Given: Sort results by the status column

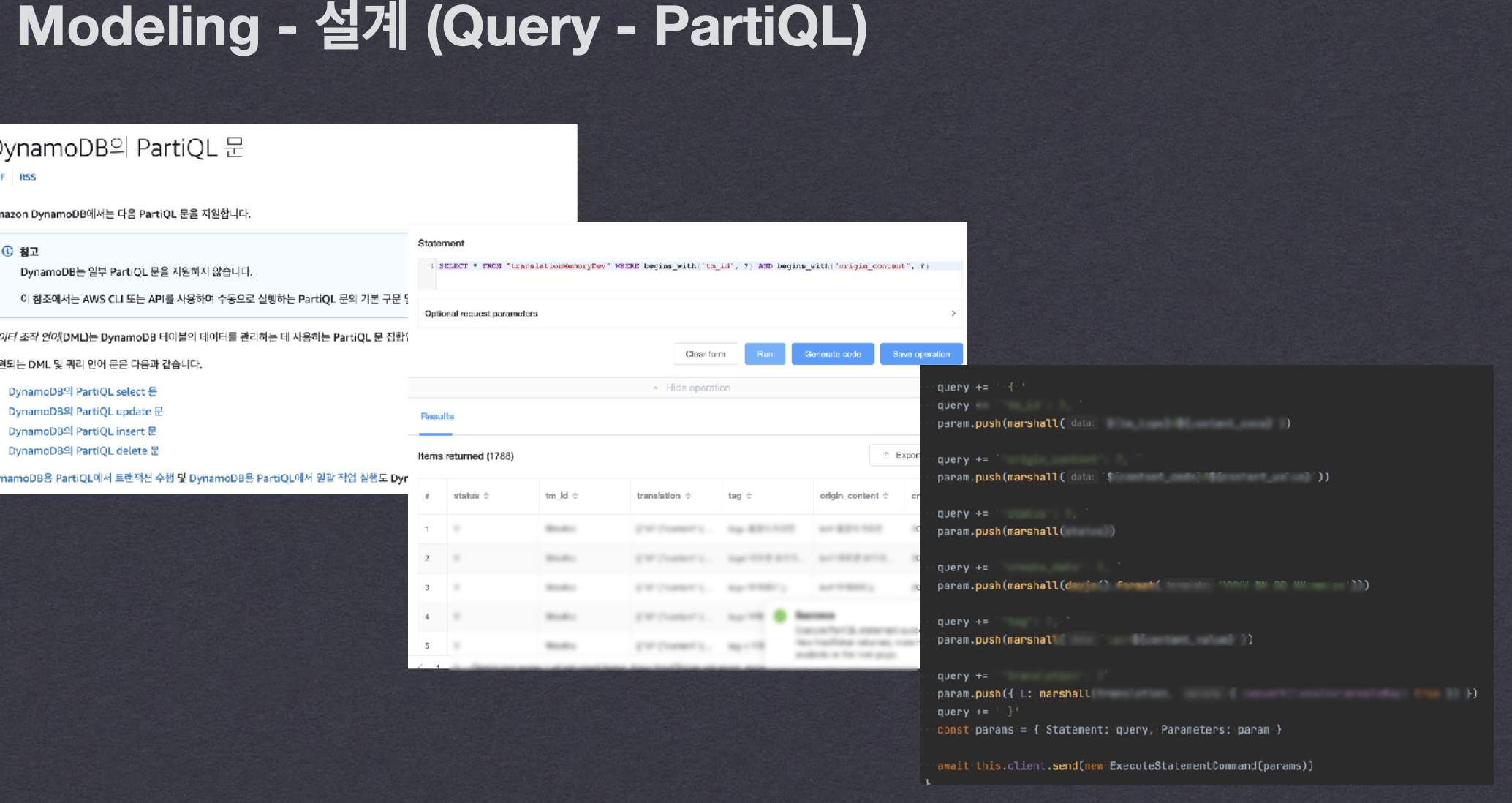Looking at the screenshot, I should [x=486, y=496].
